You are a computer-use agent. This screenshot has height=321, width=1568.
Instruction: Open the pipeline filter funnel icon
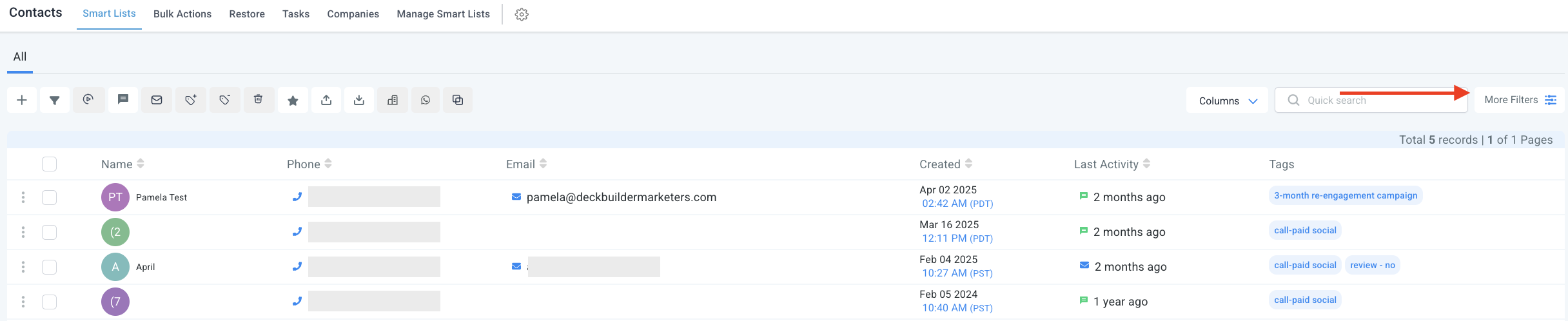point(55,100)
